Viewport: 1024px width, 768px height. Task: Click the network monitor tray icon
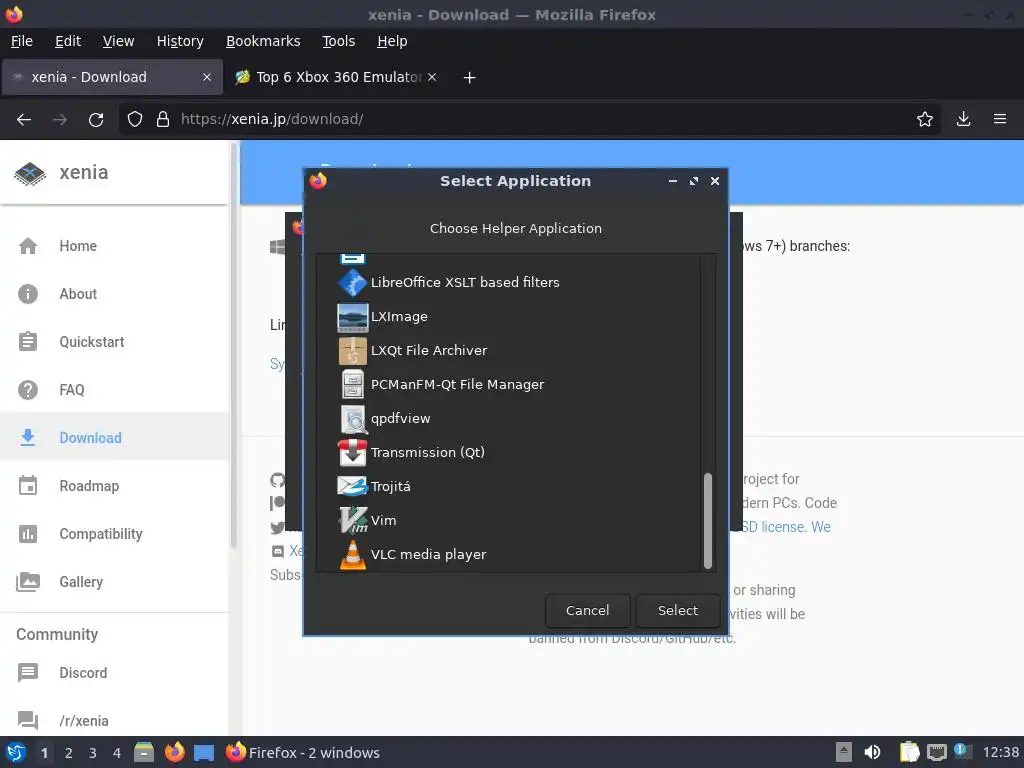[x=936, y=753]
